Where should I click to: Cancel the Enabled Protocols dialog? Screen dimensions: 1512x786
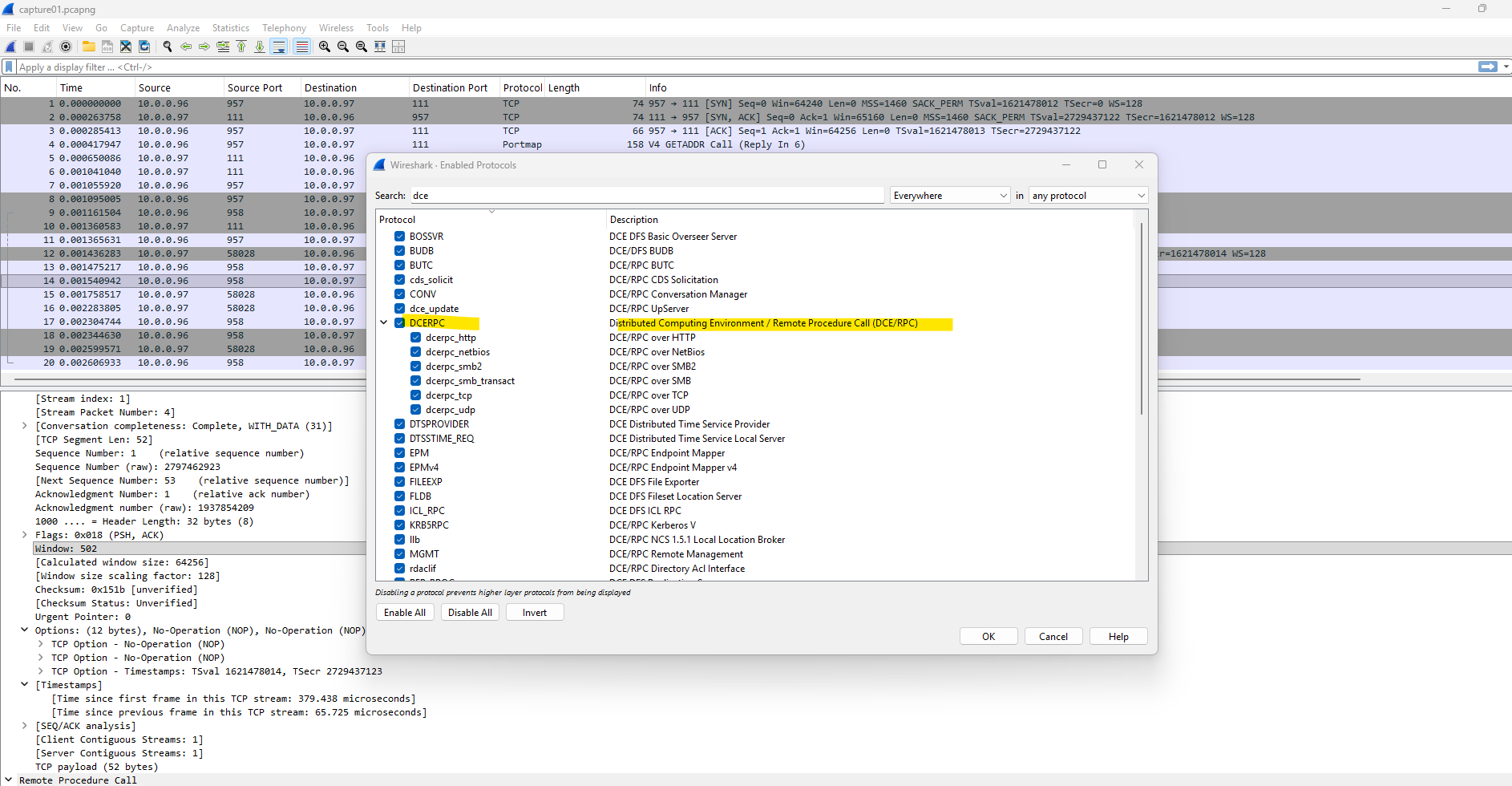pos(1053,637)
